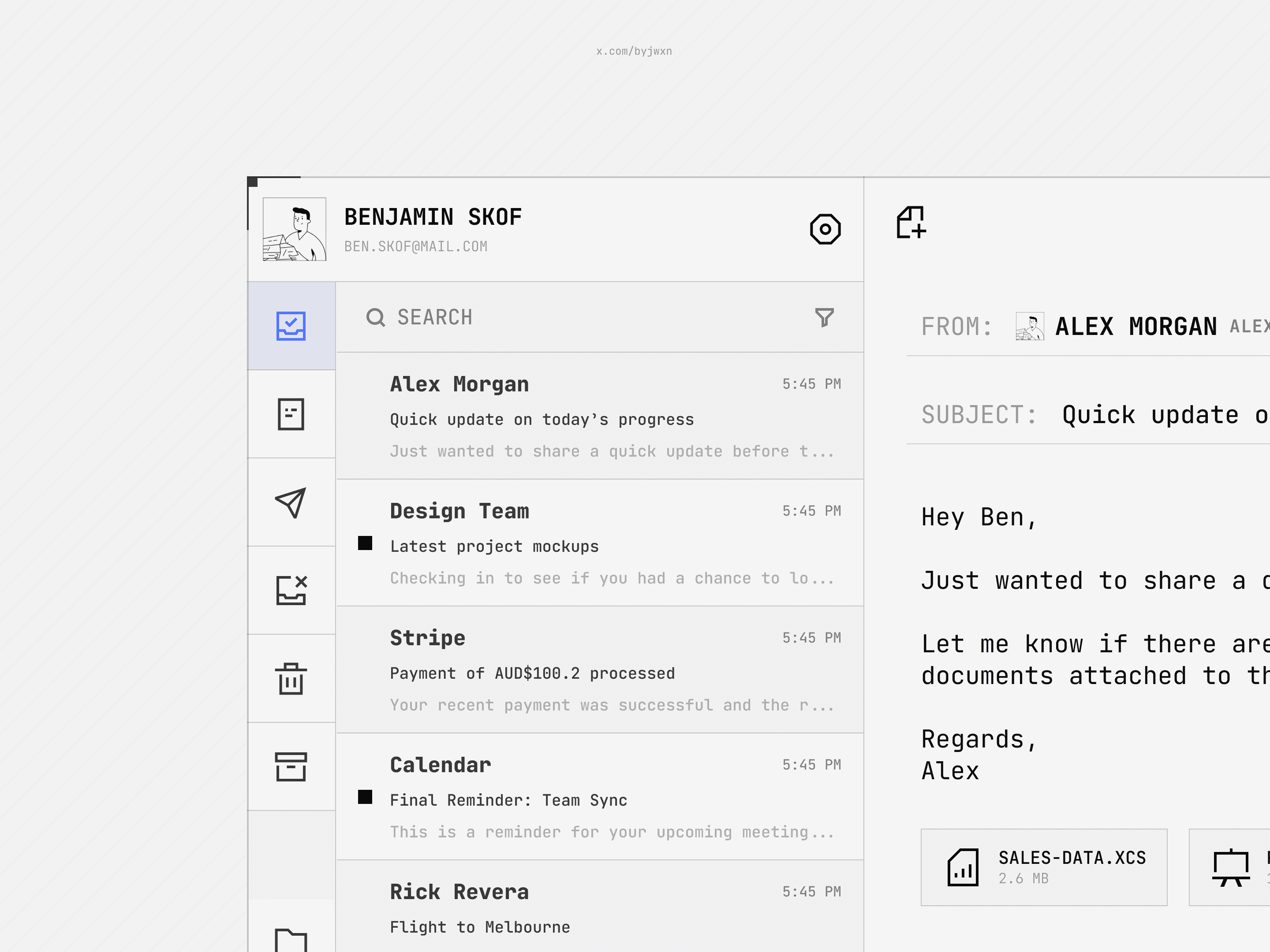Open the Sent paper plane icon

(291, 503)
